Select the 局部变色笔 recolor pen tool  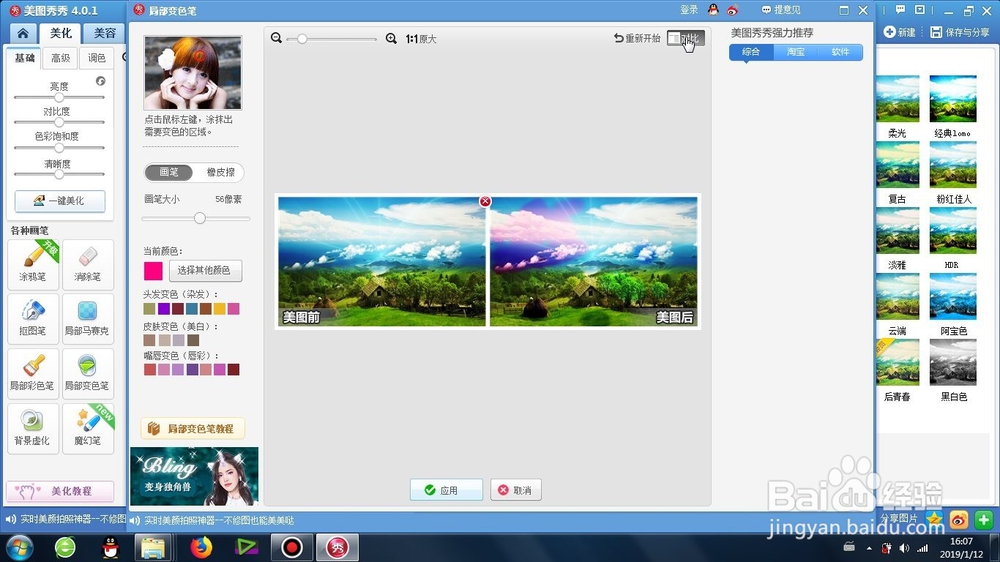[87, 373]
